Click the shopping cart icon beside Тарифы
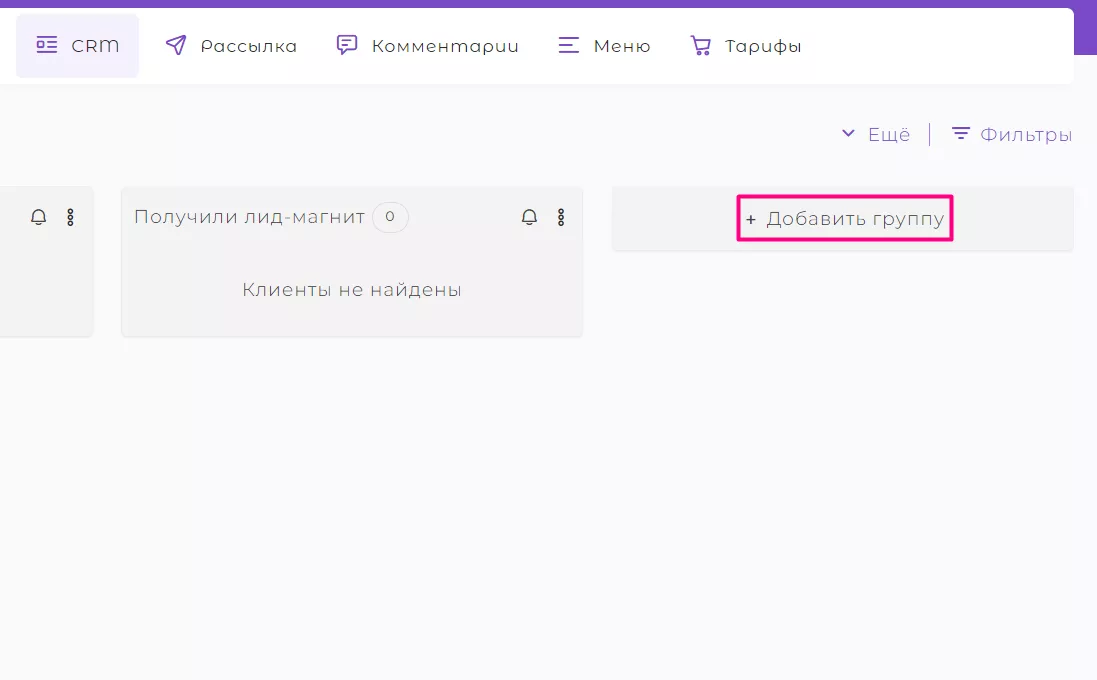This screenshot has width=1097, height=680. tap(700, 45)
